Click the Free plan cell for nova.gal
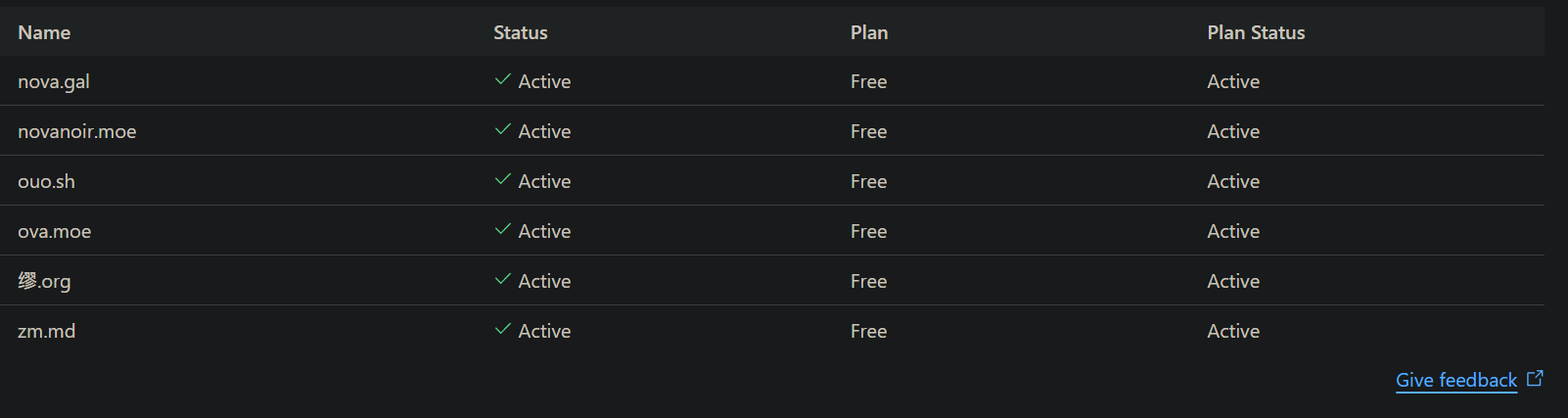The height and width of the screenshot is (418, 1568). coord(868,82)
